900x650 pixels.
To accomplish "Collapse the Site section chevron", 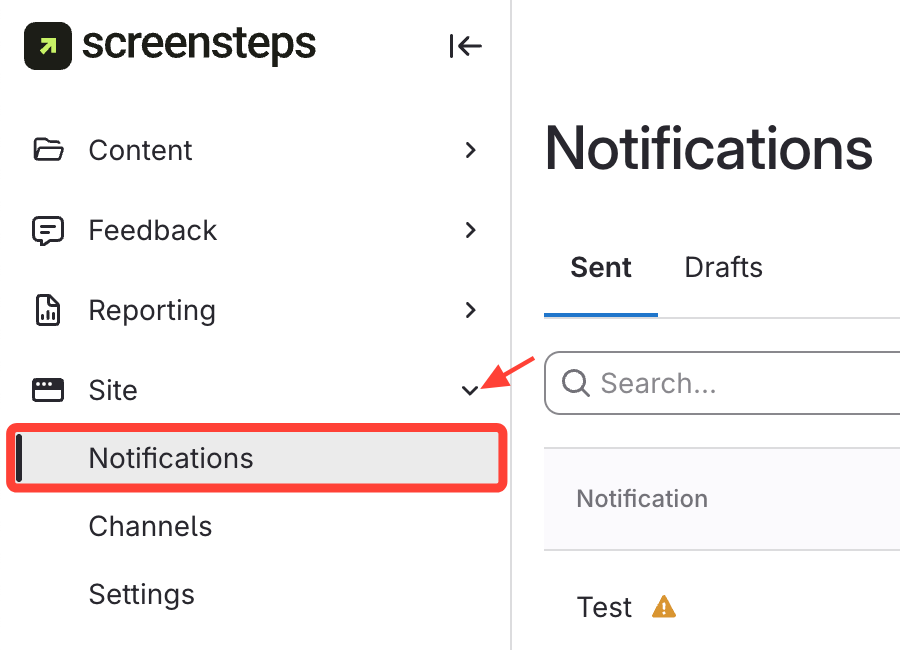I will (x=470, y=390).
